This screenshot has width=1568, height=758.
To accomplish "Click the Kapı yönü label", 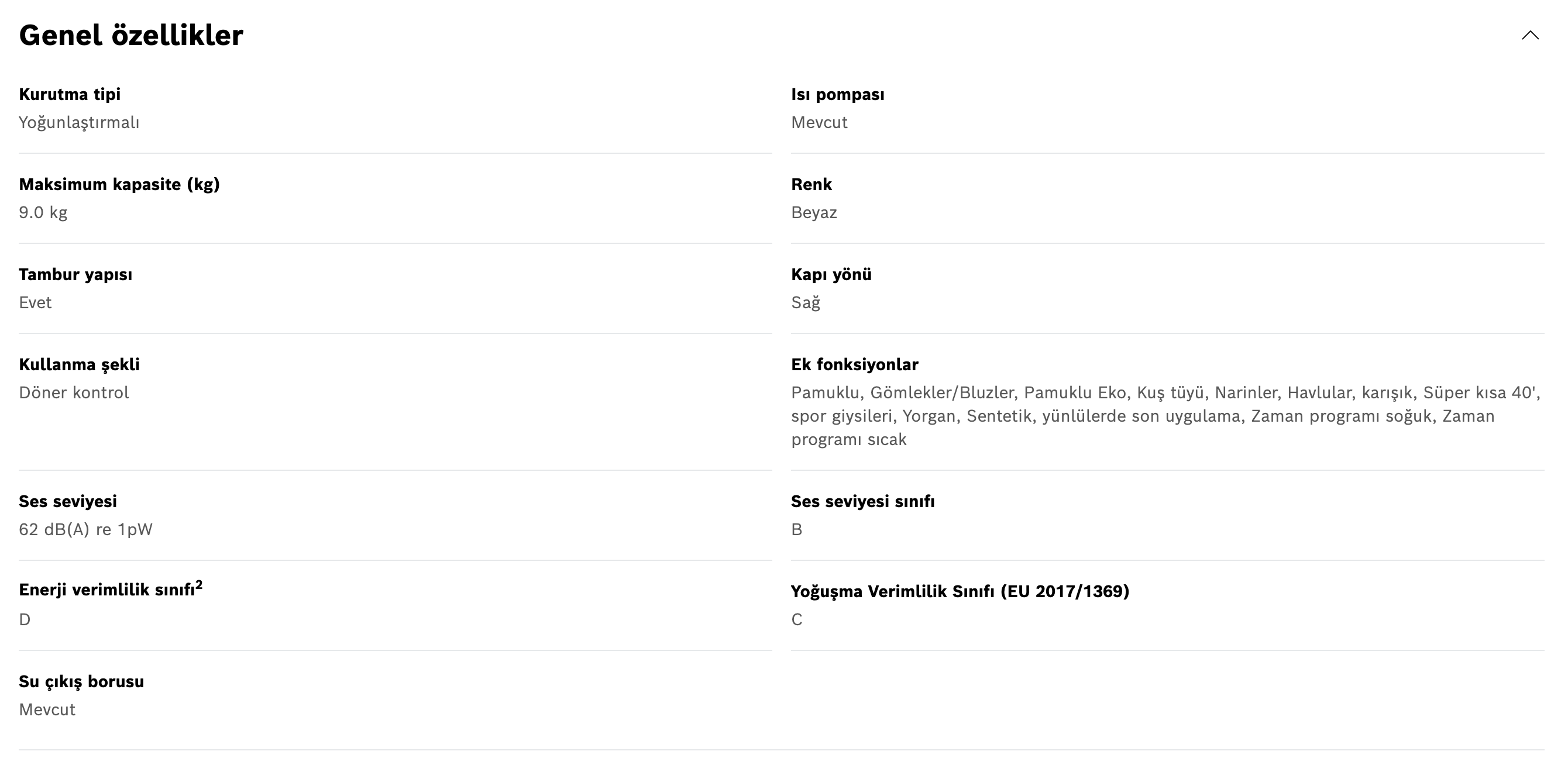I will pyautogui.click(x=831, y=274).
